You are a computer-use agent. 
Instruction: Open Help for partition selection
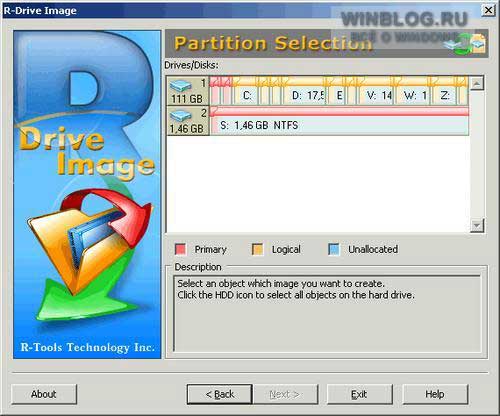click(x=435, y=394)
